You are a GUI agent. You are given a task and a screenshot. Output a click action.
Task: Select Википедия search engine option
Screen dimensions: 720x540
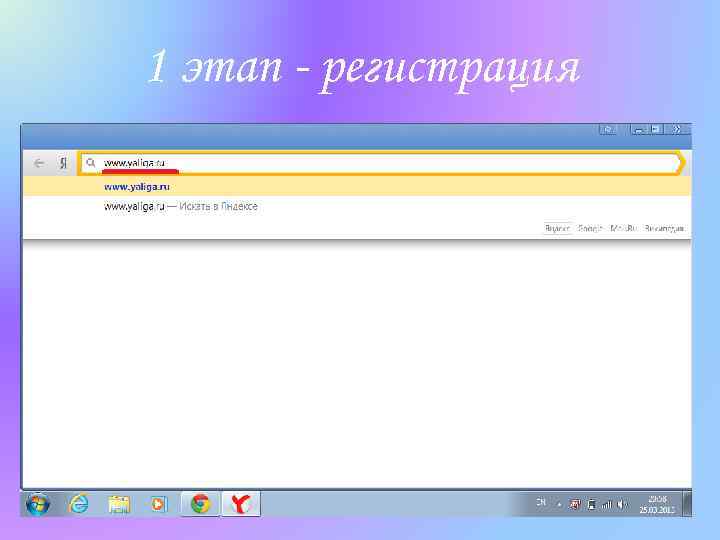pos(664,228)
